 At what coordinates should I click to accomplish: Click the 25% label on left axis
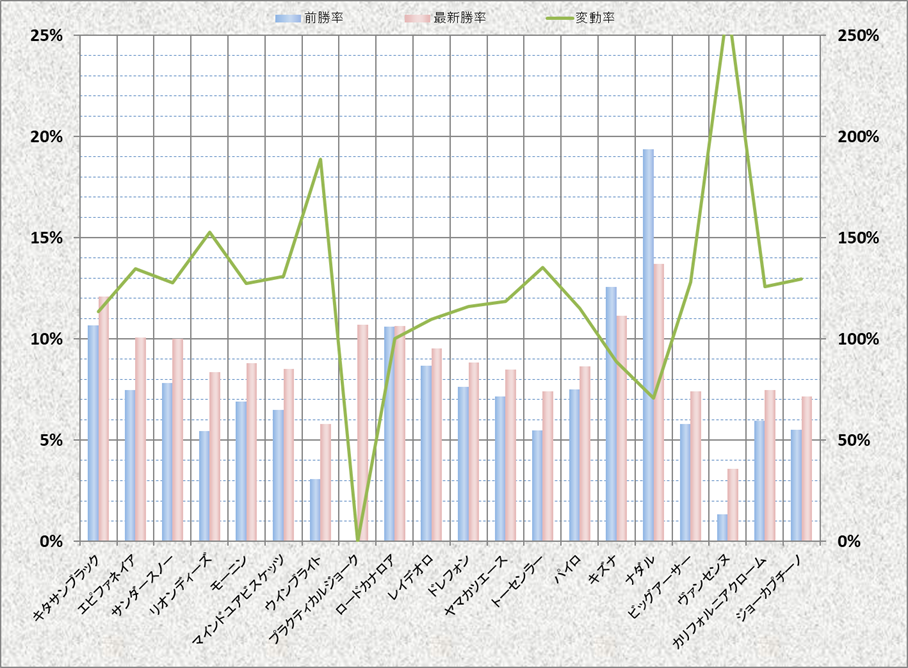tap(47, 35)
